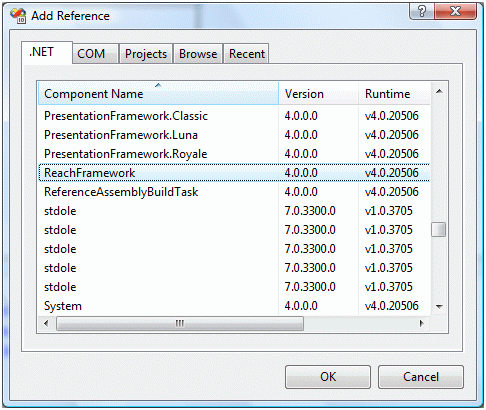Show the Recent tab
The image size is (486, 410).
(246, 54)
